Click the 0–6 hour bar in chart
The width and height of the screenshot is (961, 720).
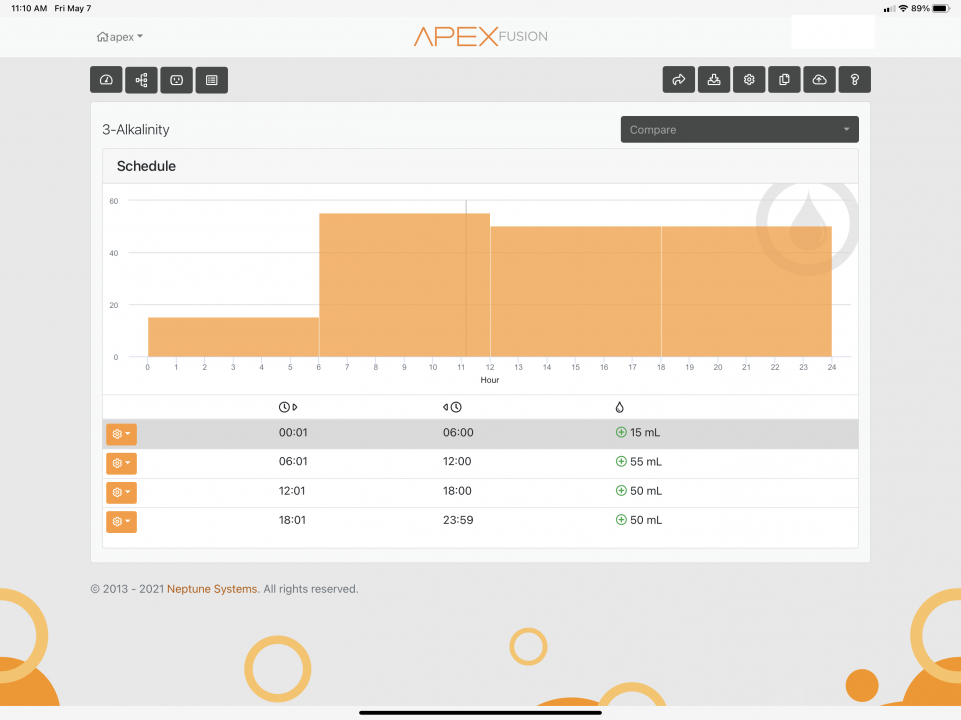[x=233, y=337]
